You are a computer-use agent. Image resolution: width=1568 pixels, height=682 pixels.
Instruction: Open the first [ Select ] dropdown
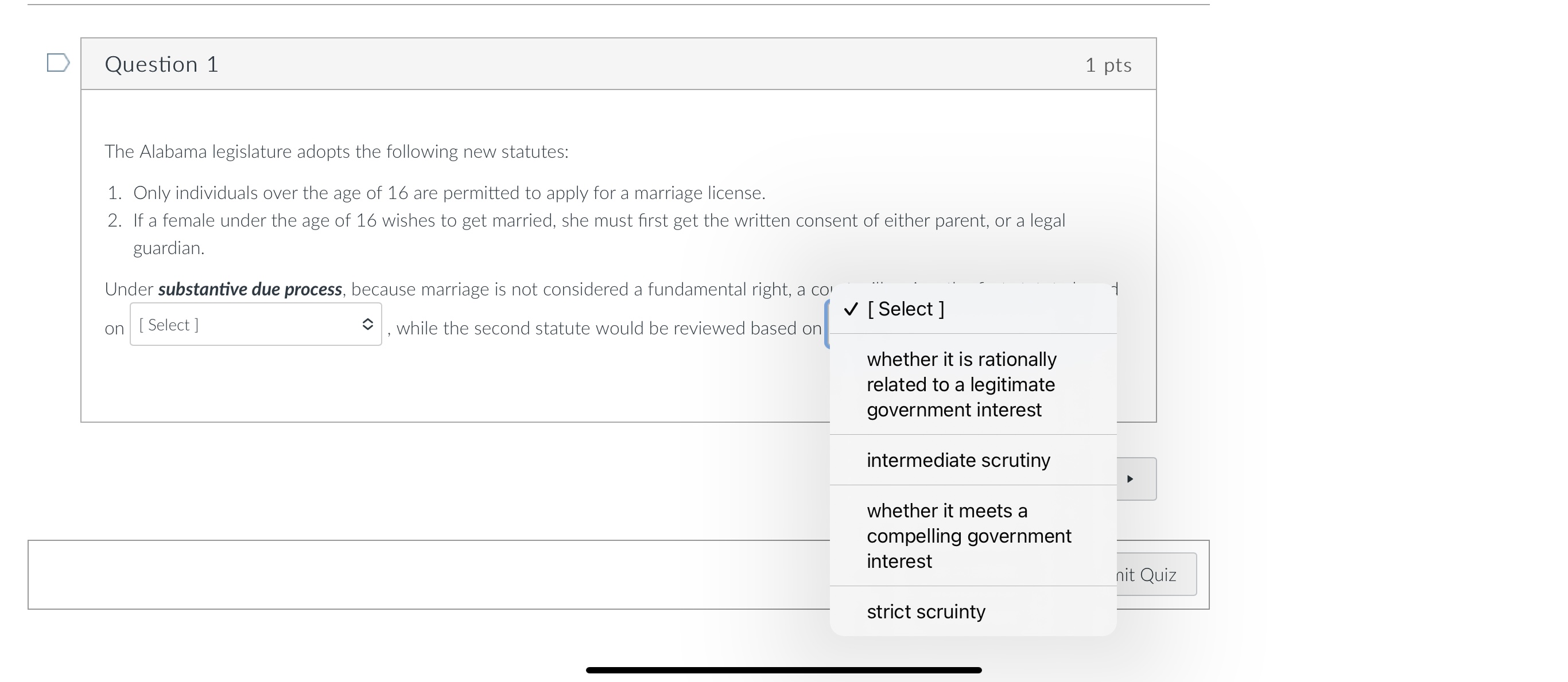255,325
